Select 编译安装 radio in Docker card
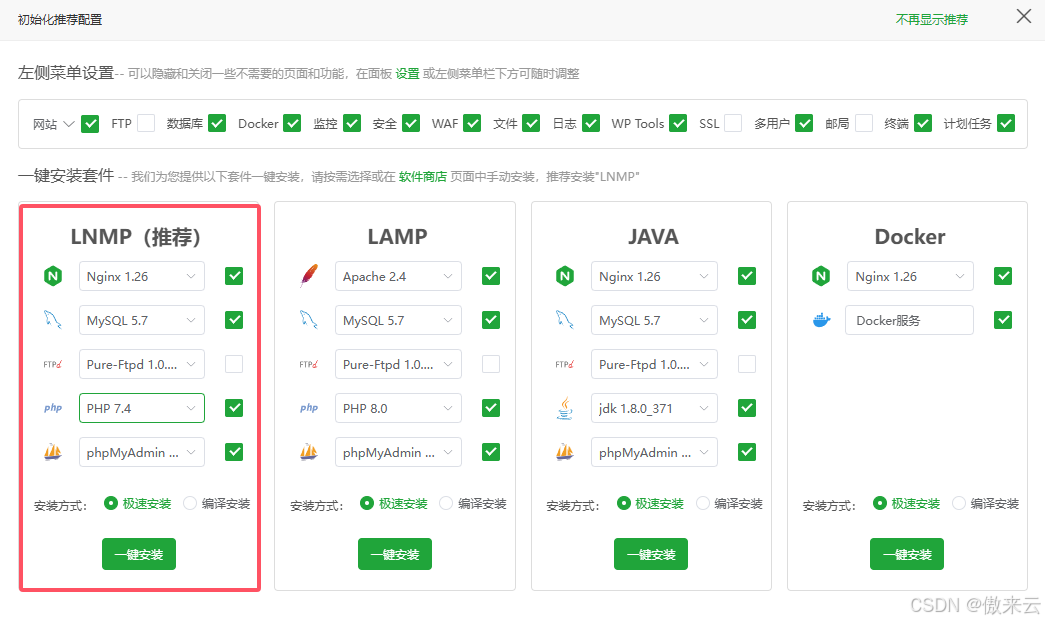This screenshot has width=1045, height=623. tap(959, 503)
